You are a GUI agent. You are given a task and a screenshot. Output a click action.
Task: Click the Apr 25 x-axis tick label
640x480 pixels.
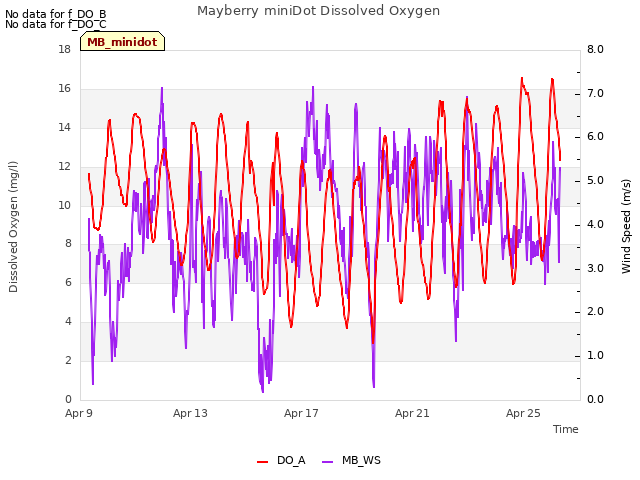click(x=523, y=413)
